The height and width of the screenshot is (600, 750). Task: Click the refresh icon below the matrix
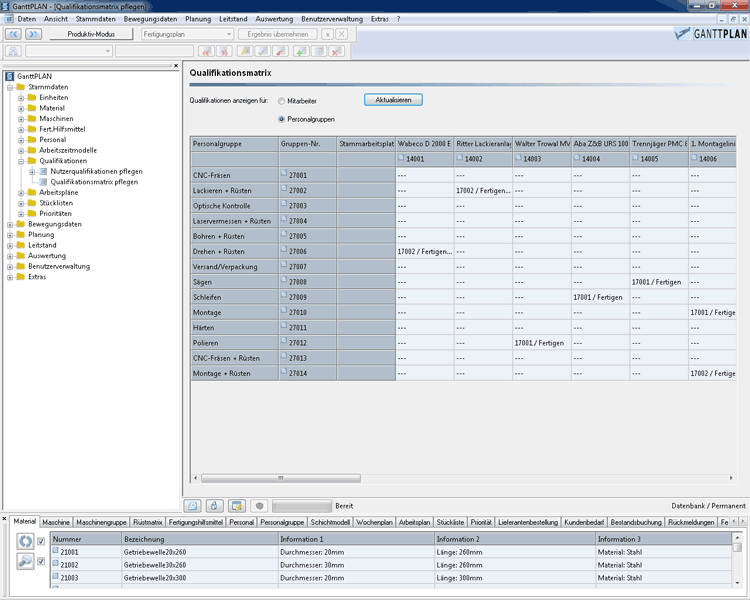[x=193, y=506]
